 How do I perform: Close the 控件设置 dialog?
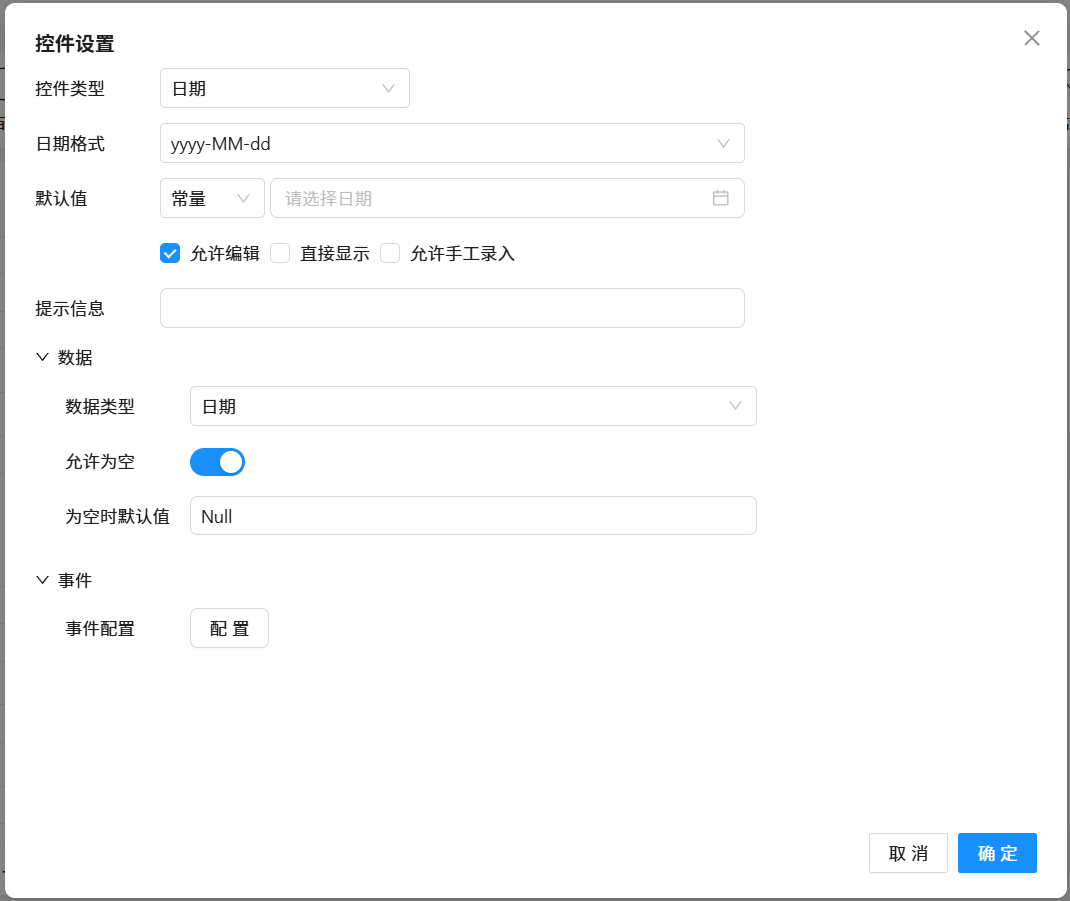1031,38
